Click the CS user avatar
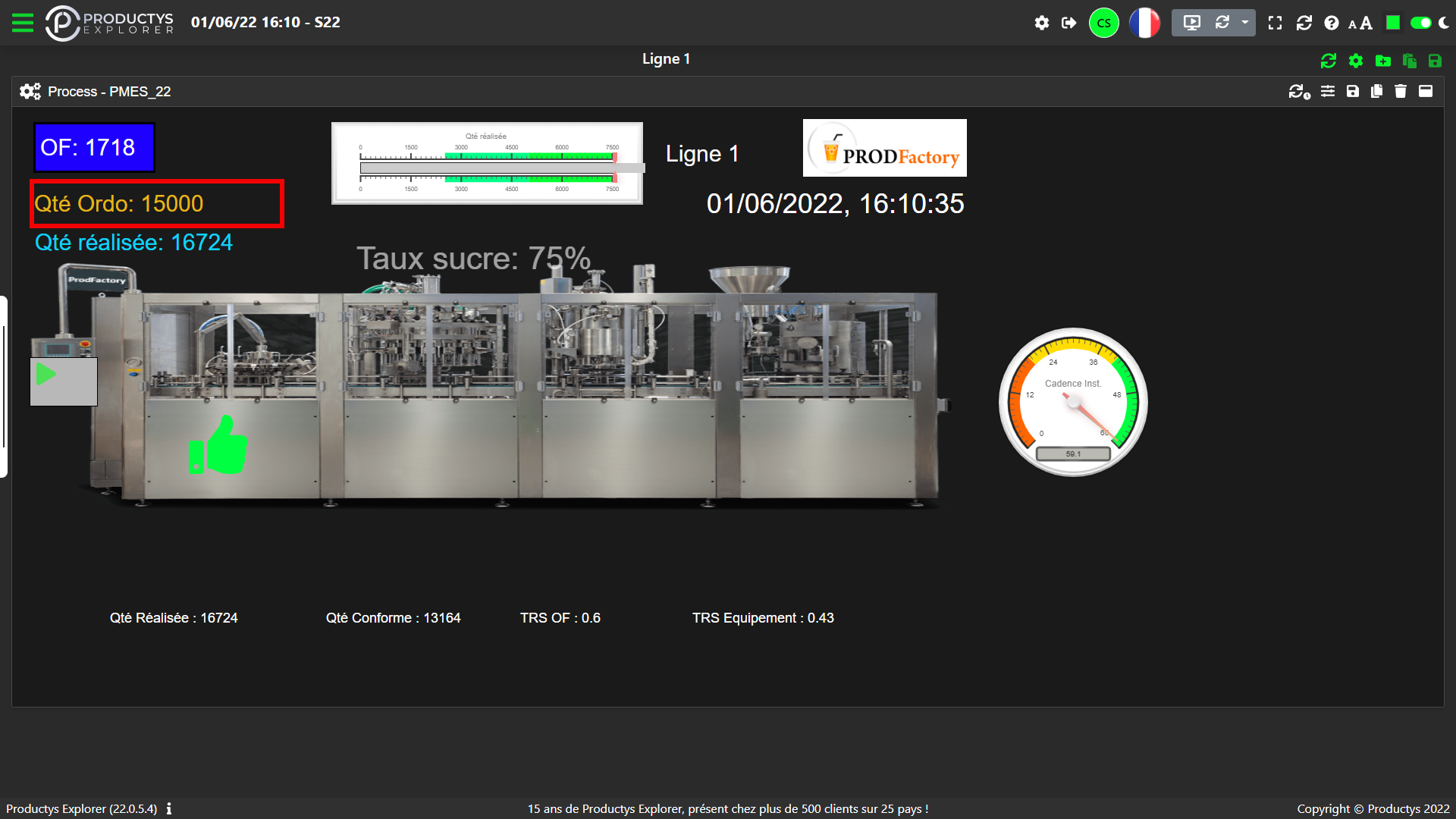1456x819 pixels. pyautogui.click(x=1103, y=23)
